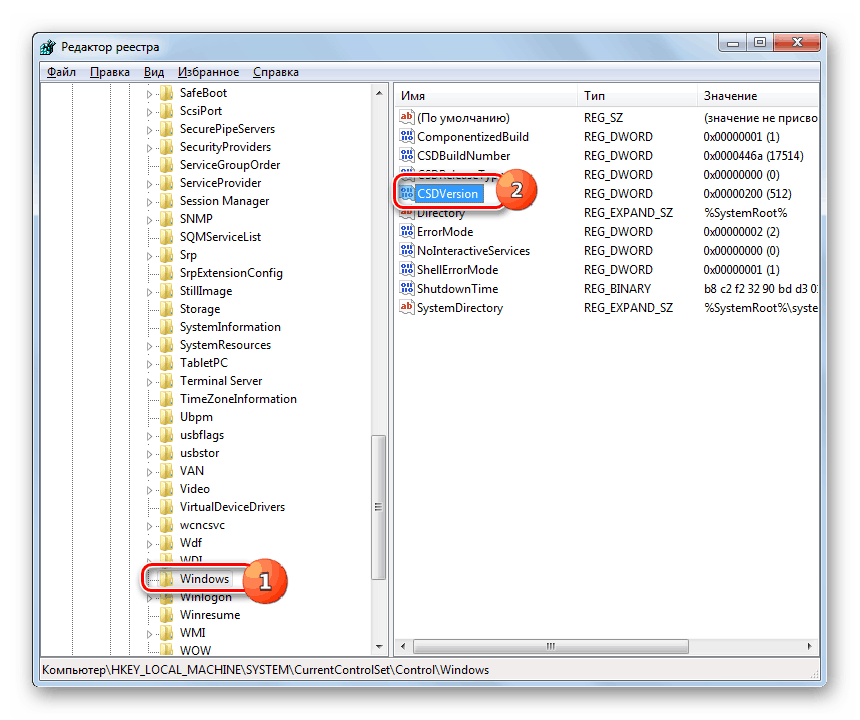This screenshot has width=860, height=720.
Task: Open the Правка menu
Action: coord(110,71)
